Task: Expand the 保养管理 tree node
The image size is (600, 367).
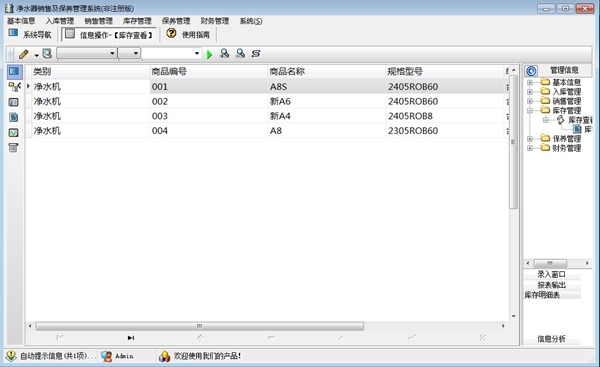Action: [530, 139]
